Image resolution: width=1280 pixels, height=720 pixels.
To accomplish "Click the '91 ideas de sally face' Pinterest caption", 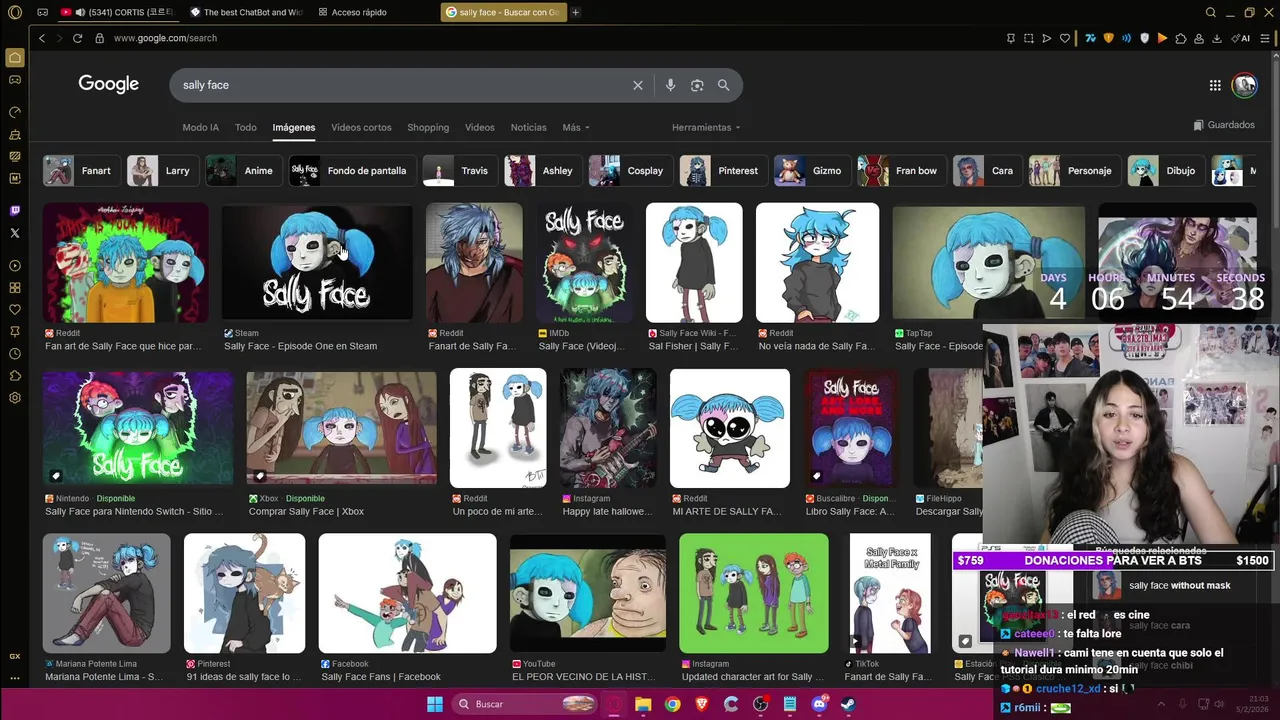I will pos(243,677).
